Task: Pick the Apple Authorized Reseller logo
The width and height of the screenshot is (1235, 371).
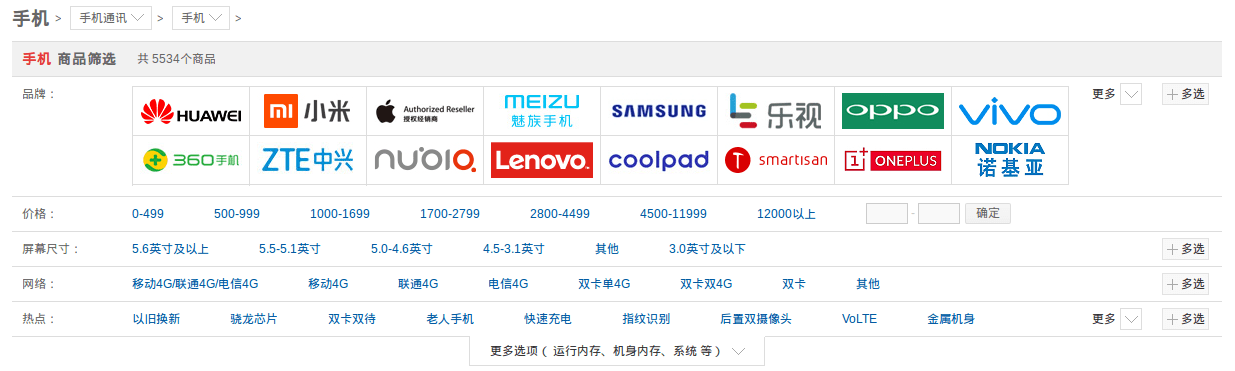Action: 425,111
